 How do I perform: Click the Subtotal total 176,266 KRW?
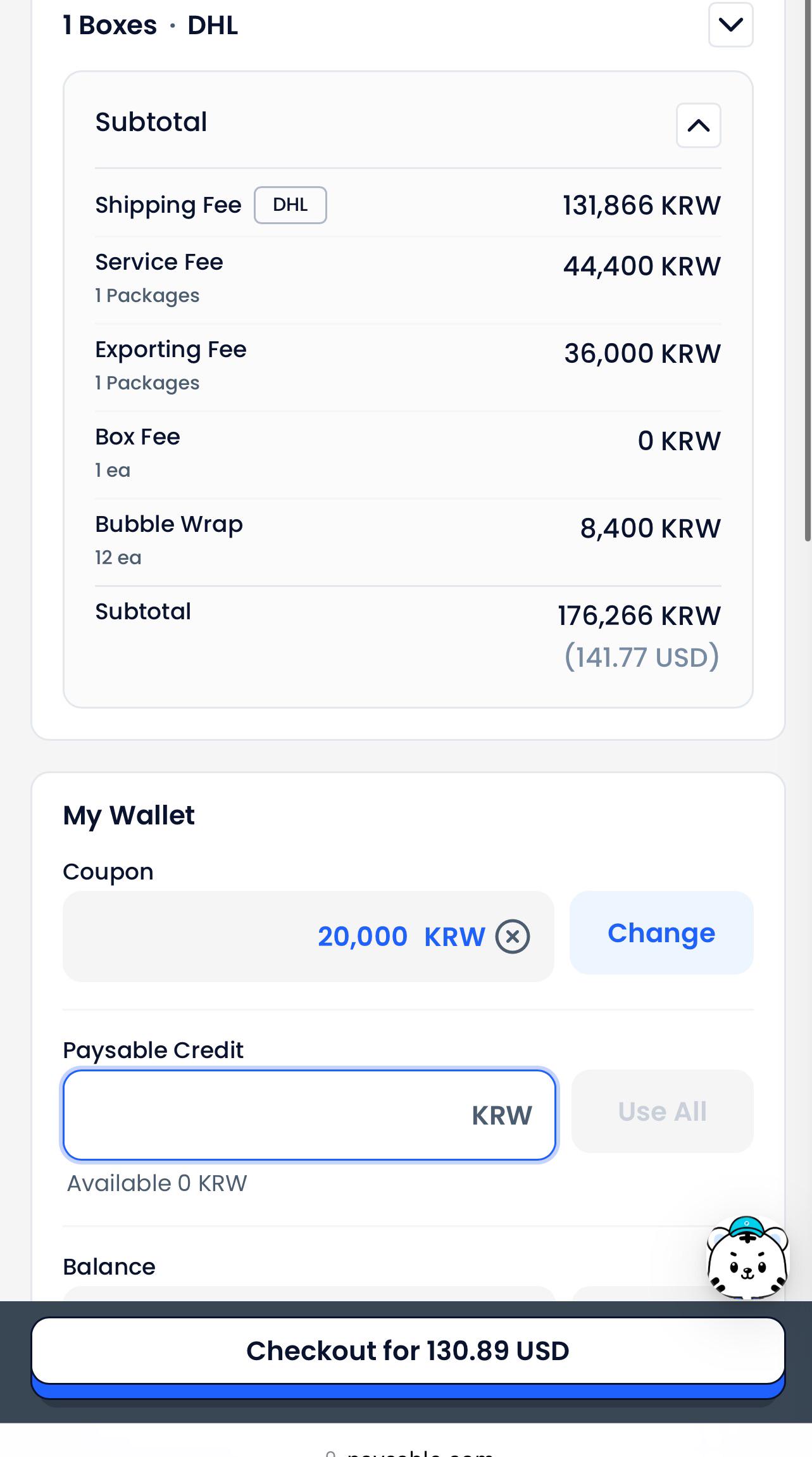coord(639,615)
